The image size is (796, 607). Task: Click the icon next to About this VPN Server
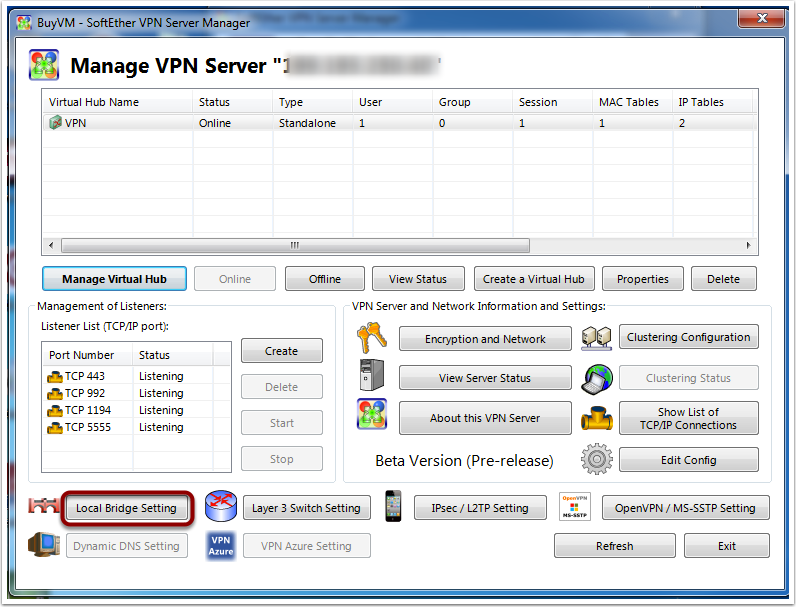pos(372,414)
